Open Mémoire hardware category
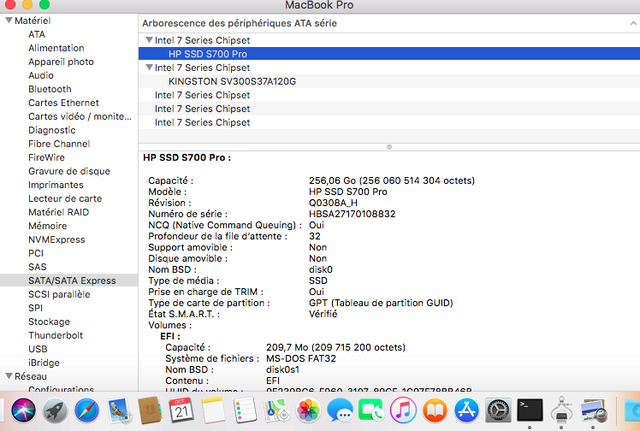 (x=48, y=226)
